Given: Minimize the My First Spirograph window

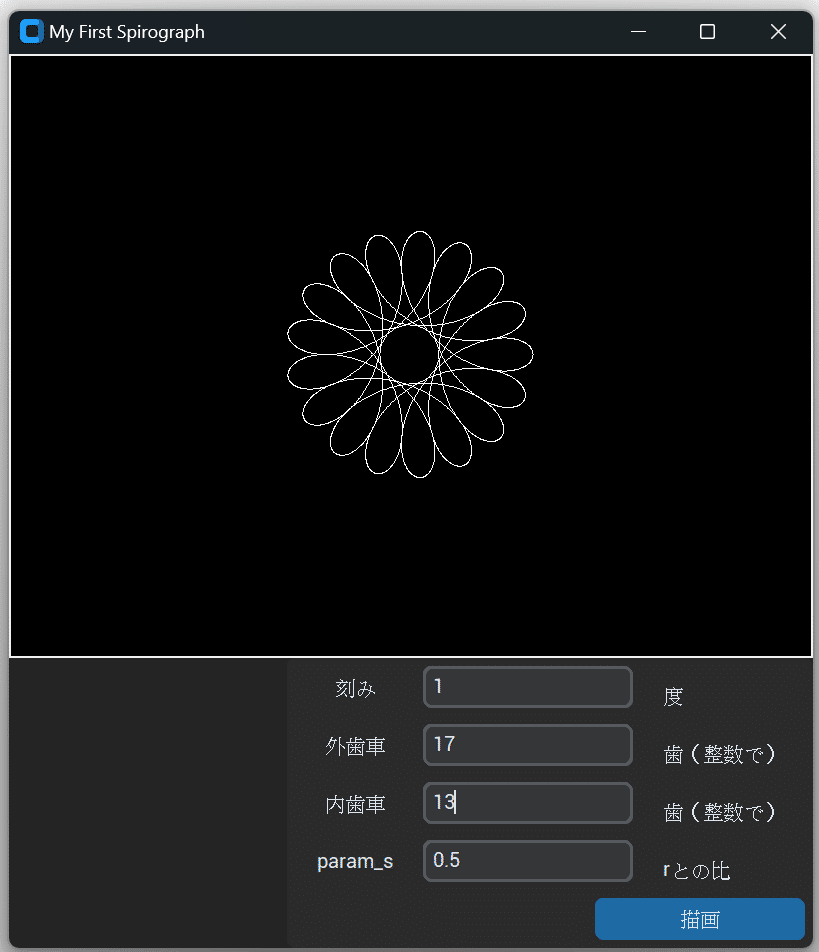Looking at the screenshot, I should click(638, 32).
